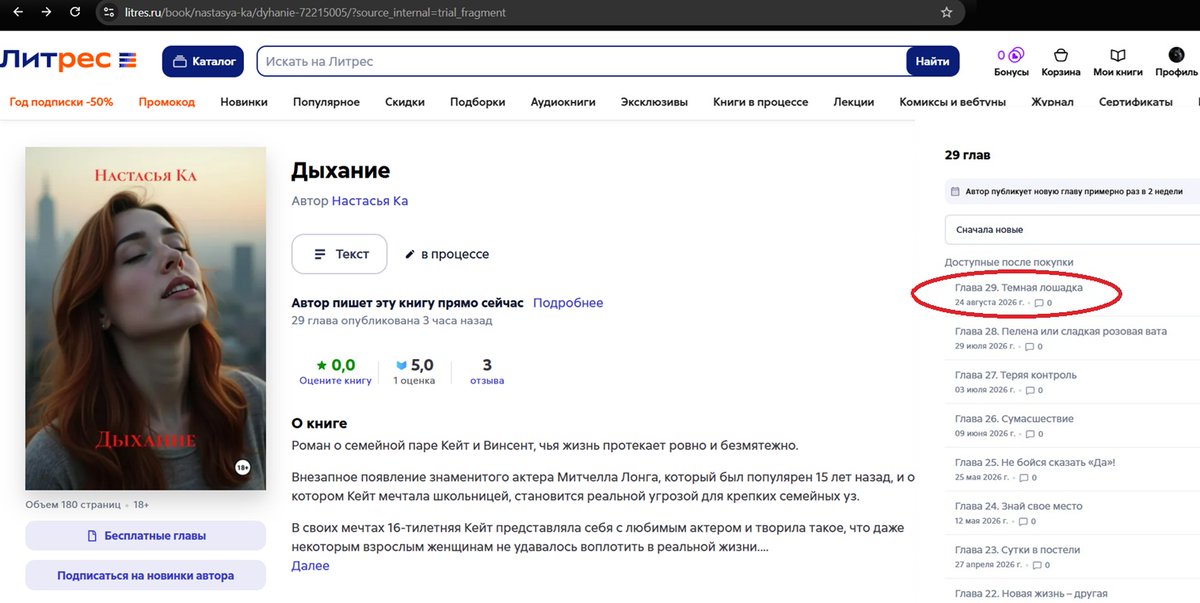The height and width of the screenshot is (603, 1200).
Task: Open the Литрес logo home link
Action: 69,60
